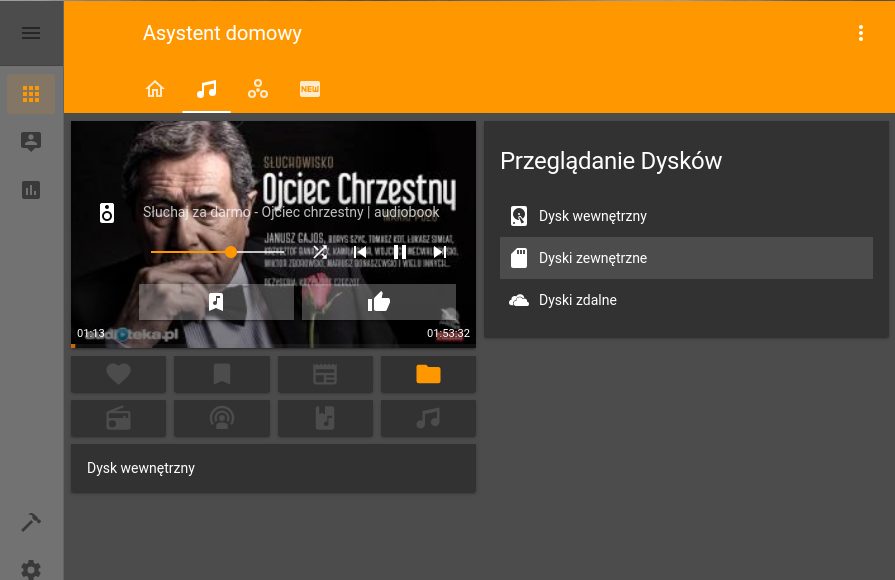Switch to the home tab
This screenshot has height=580, width=895.
tap(155, 89)
